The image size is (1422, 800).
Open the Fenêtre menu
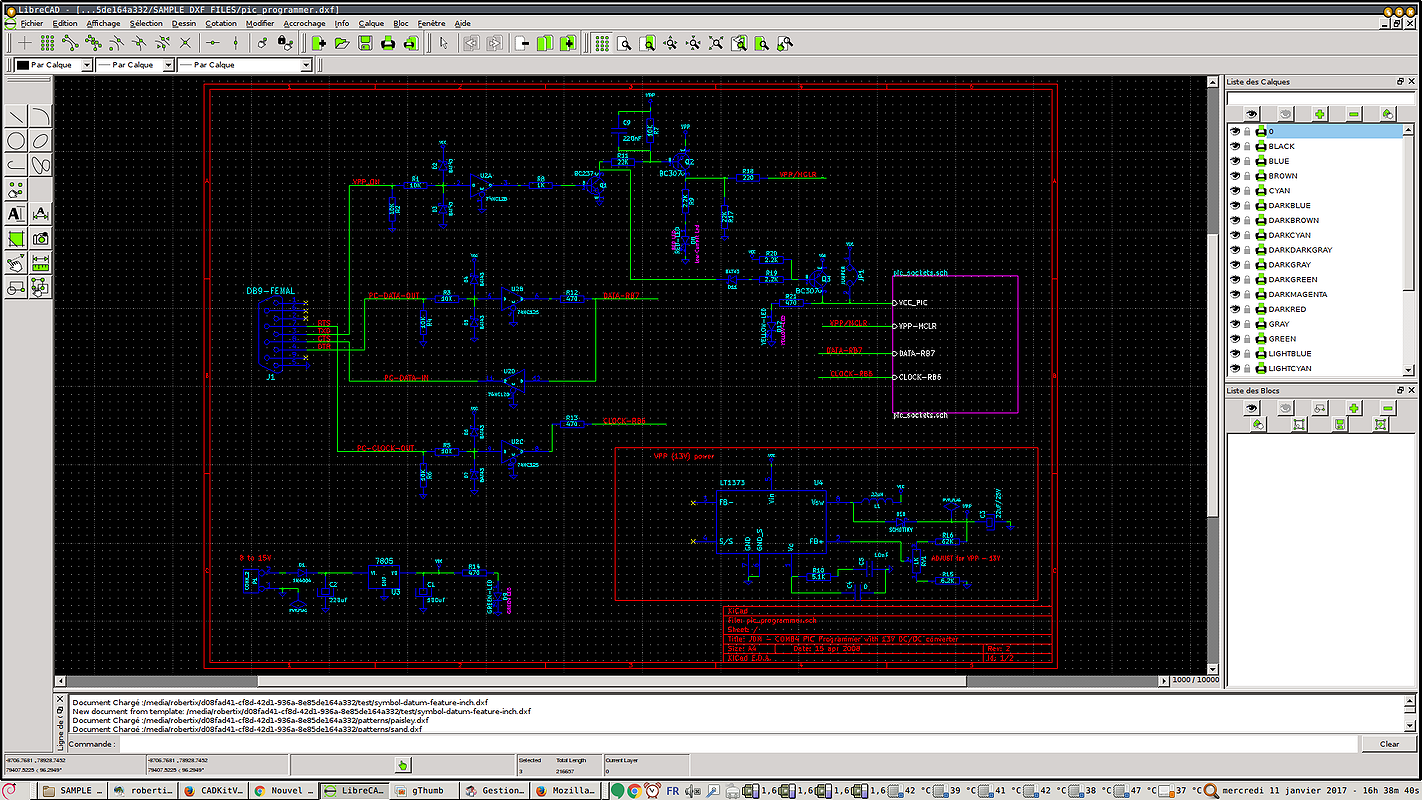pyautogui.click(x=432, y=23)
